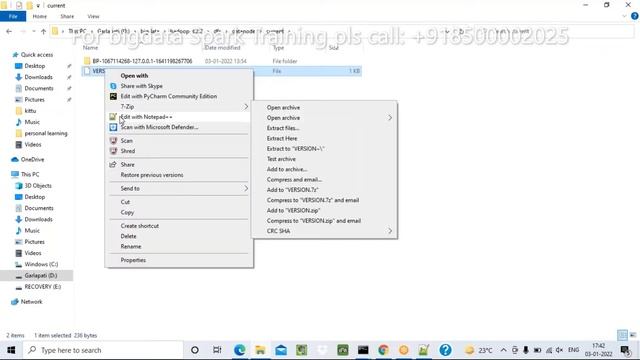The height and width of the screenshot is (360, 640).
Task: Click the Skype icon beside Share with Skype
Action: click(113, 86)
